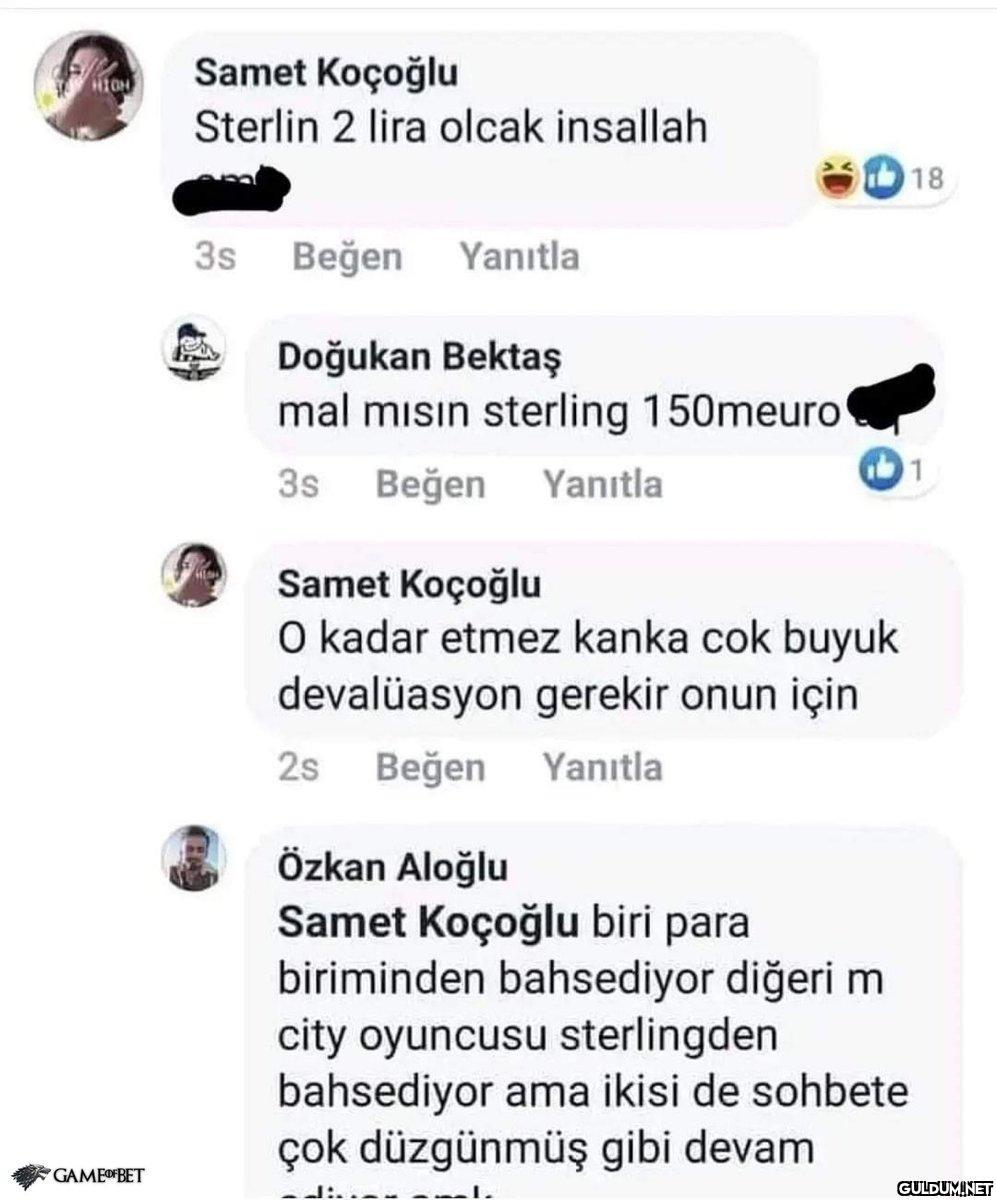Screen dimensions: 997x1200
Task: Click the bold Samet Koçoğlu mention in Özkan's comment
Action: (x=428, y=922)
